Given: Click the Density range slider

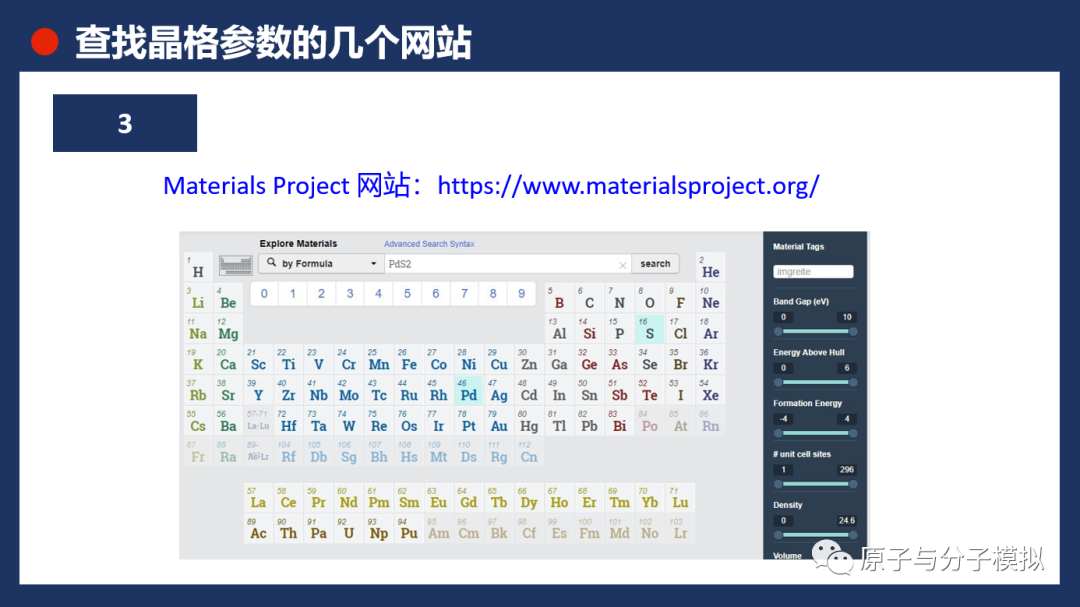Looking at the screenshot, I should pyautogui.click(x=815, y=535).
